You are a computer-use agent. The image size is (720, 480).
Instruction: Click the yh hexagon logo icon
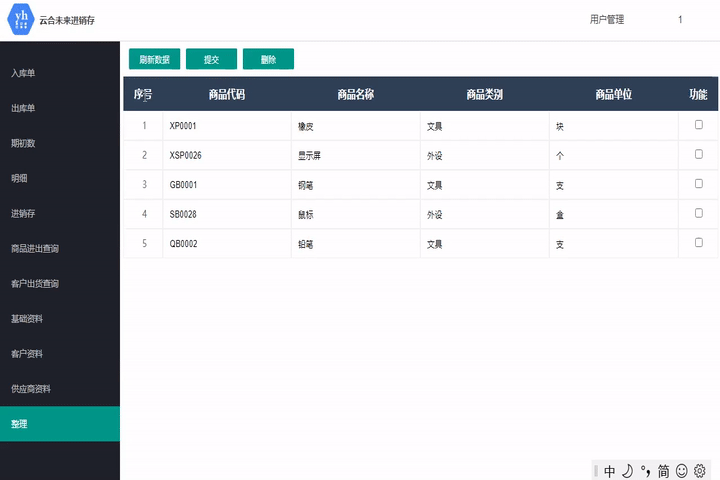(x=21, y=20)
